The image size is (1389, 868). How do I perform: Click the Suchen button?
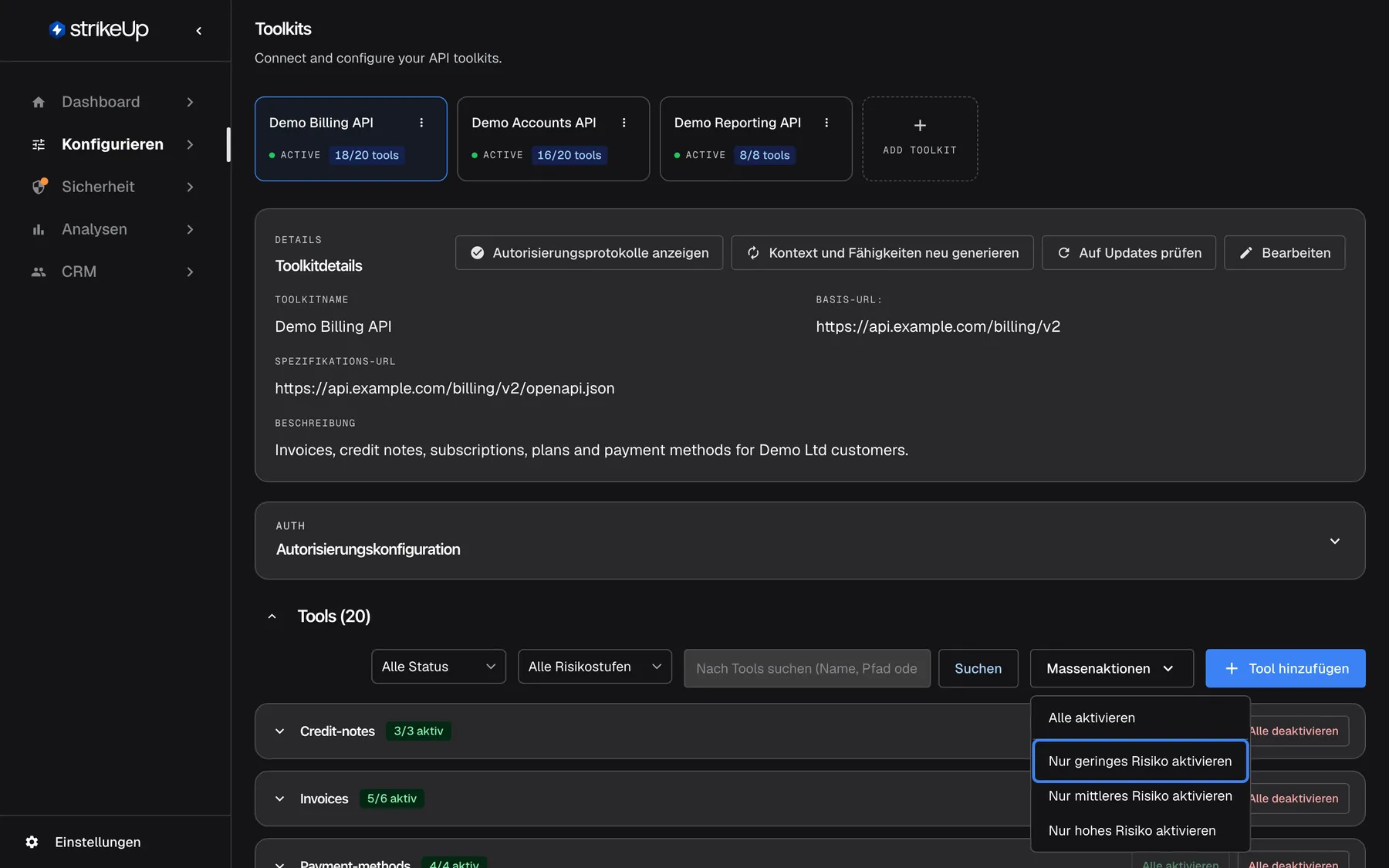point(978,668)
